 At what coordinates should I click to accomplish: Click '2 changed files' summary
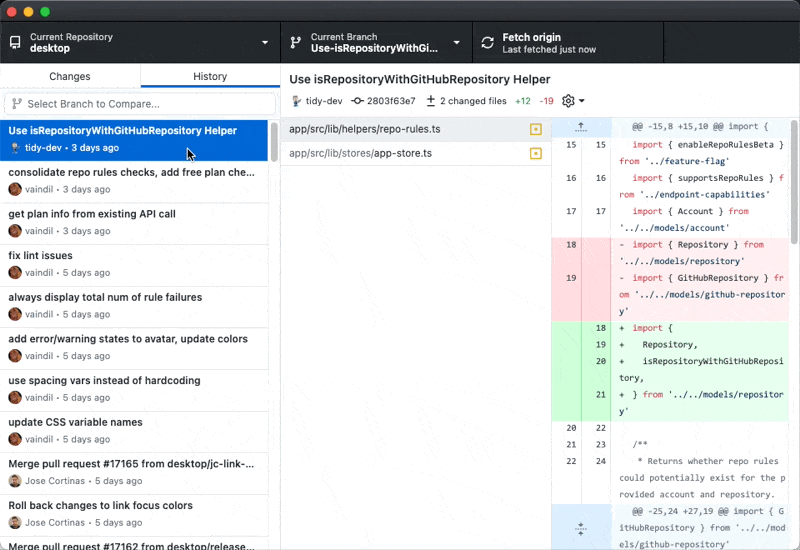coord(473,101)
